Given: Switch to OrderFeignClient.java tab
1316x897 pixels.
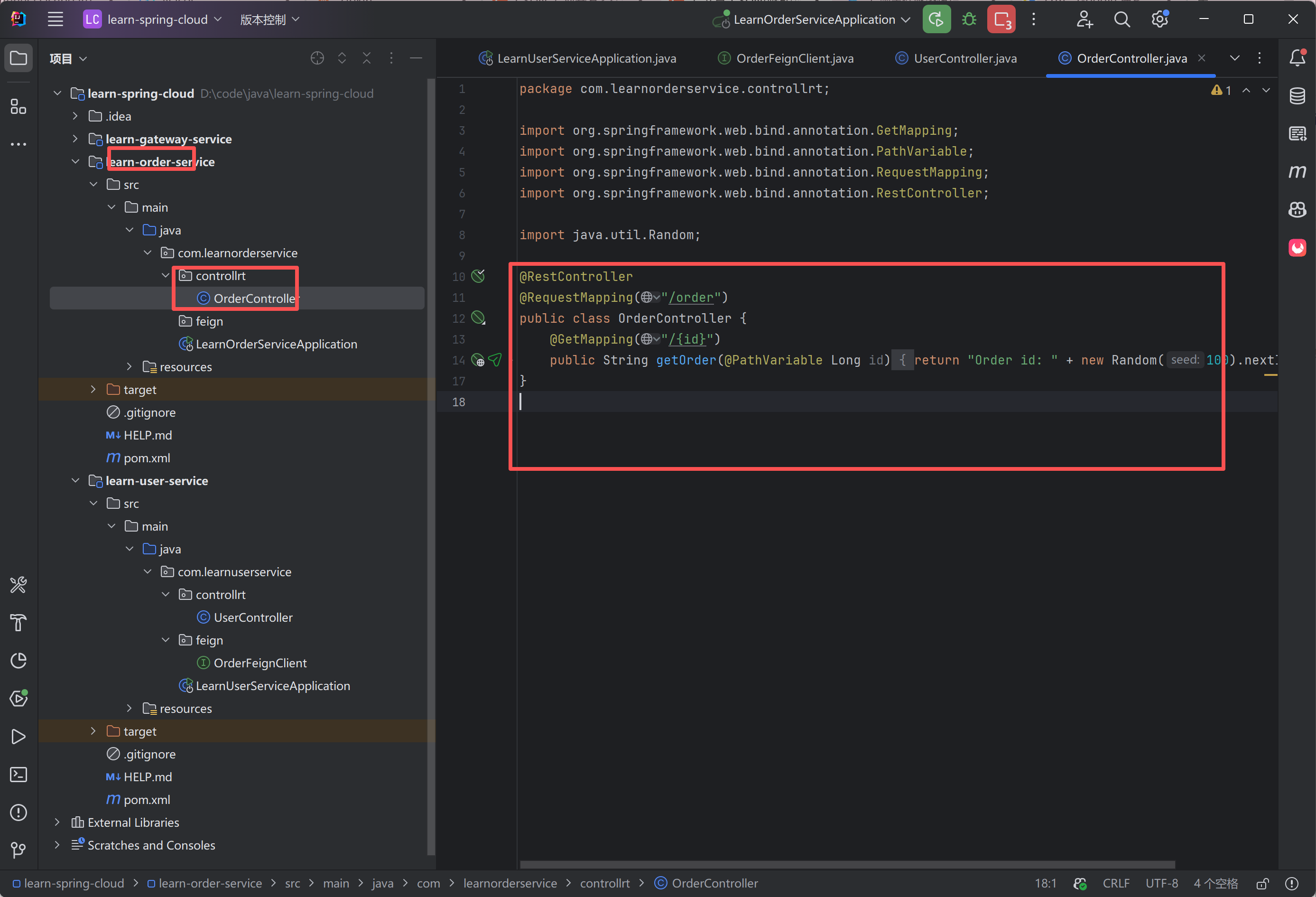Looking at the screenshot, I should 786,58.
